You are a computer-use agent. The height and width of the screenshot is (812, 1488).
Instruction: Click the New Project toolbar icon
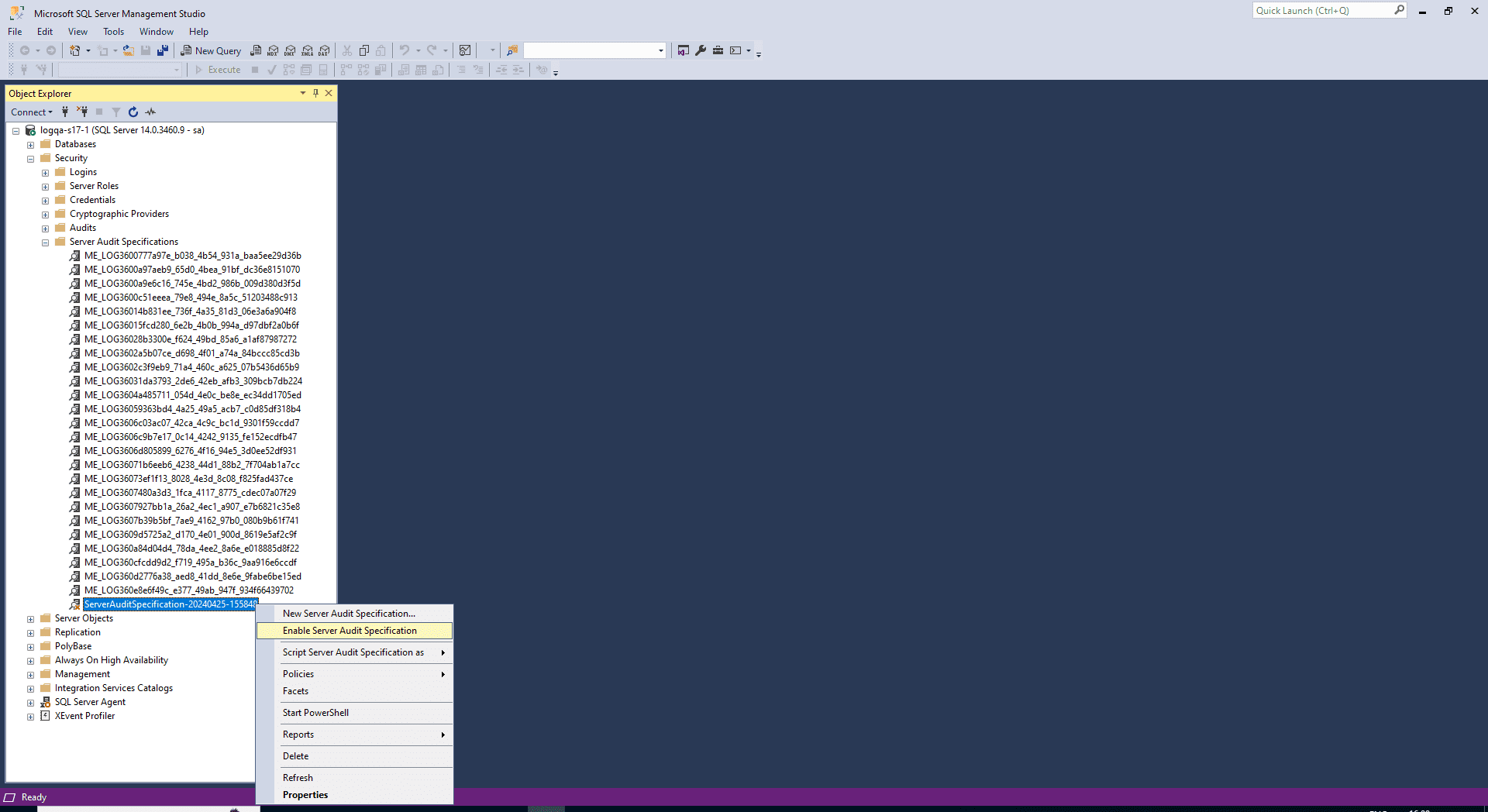(x=74, y=50)
